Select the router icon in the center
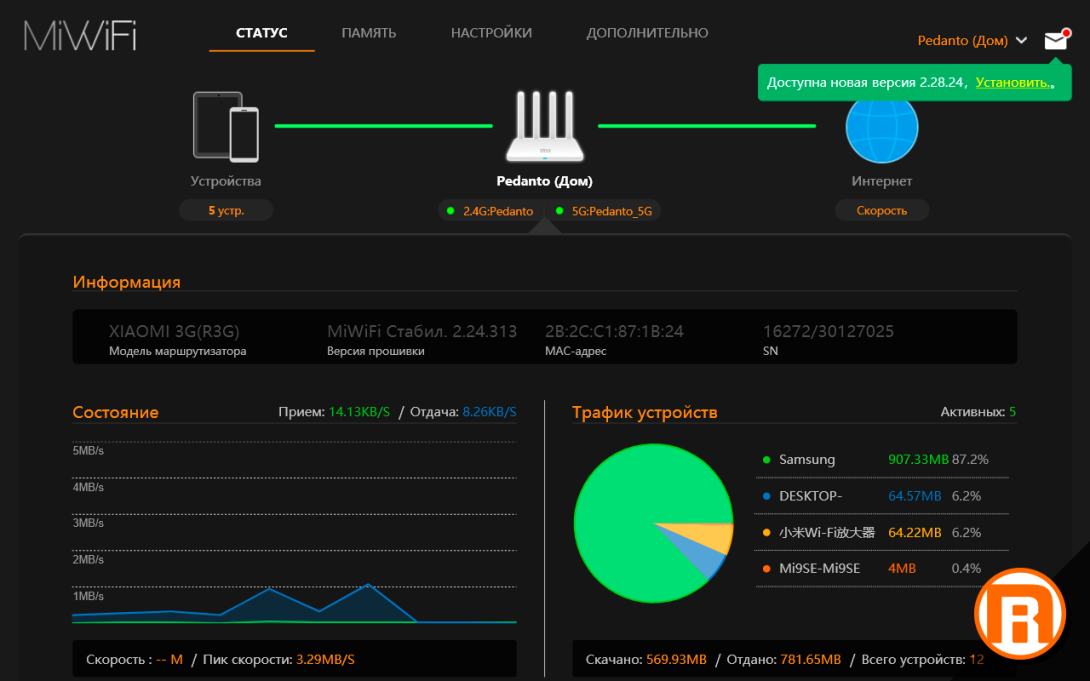 coord(545,126)
